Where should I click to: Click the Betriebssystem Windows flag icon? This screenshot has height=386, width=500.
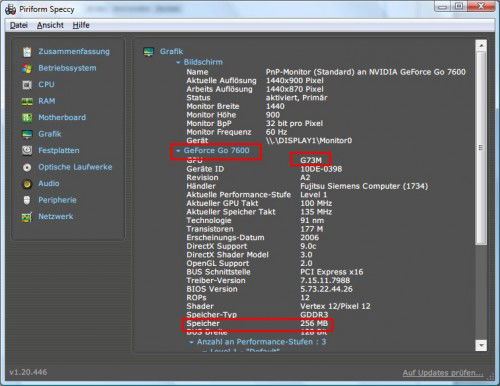[27, 68]
